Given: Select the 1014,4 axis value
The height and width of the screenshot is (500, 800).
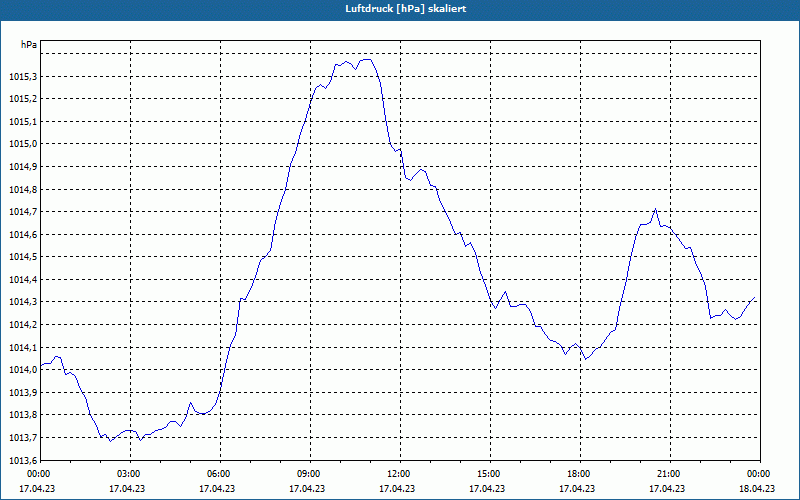Looking at the screenshot, I should 23,280.
